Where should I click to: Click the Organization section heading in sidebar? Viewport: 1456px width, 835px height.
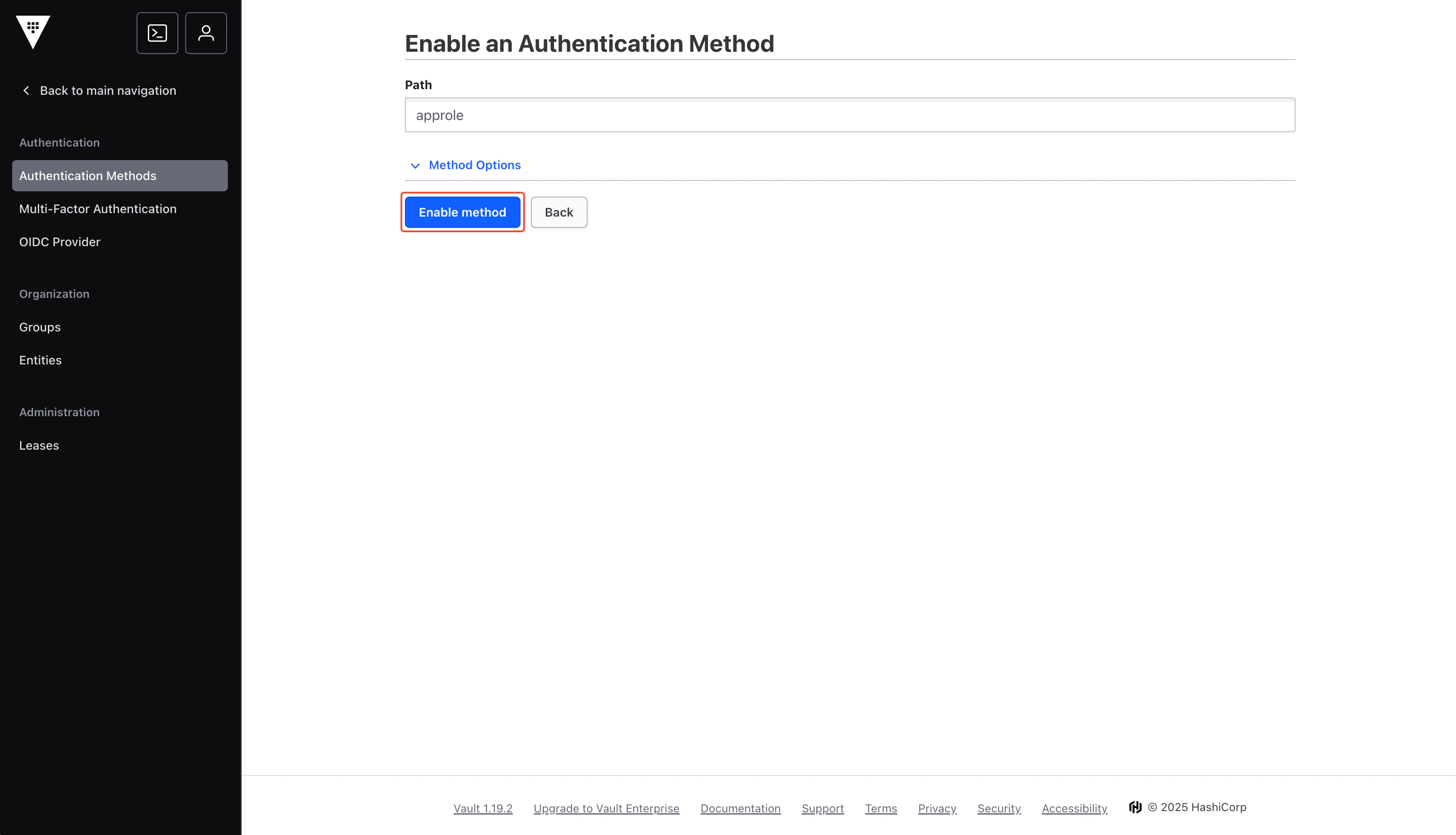click(x=54, y=294)
